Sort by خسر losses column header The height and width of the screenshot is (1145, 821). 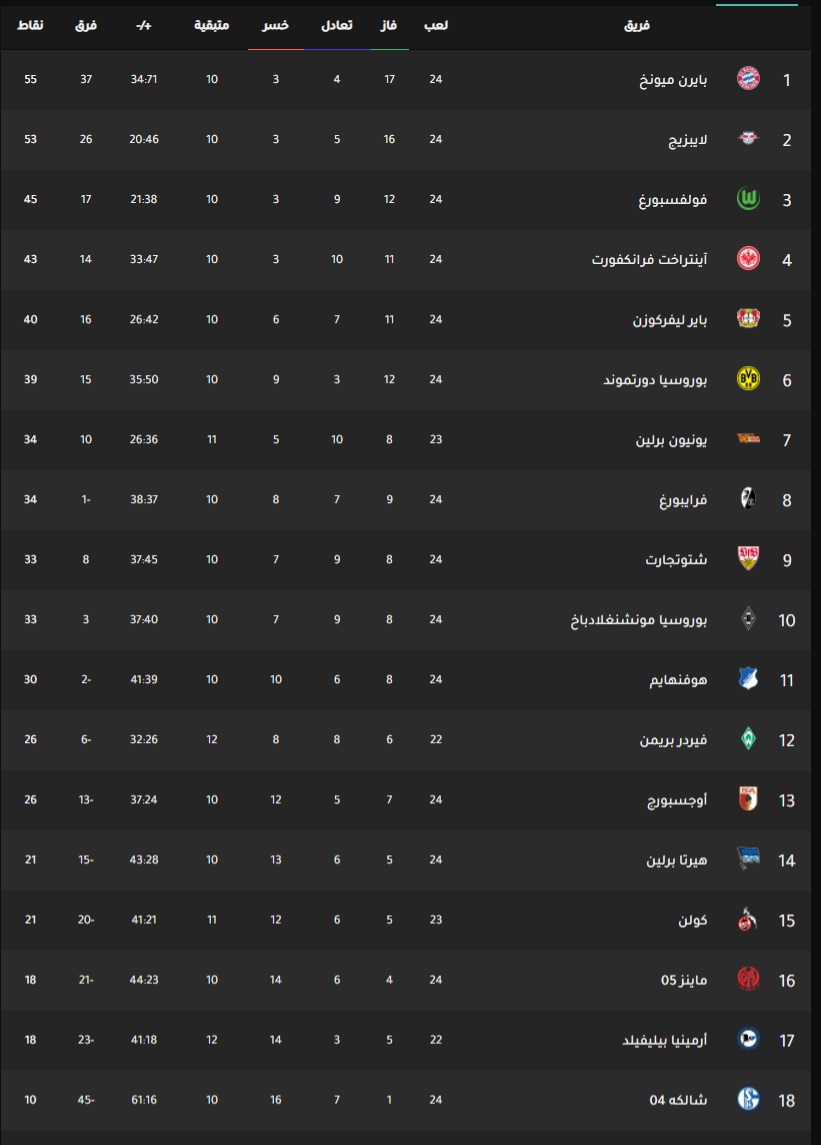[x=275, y=26]
